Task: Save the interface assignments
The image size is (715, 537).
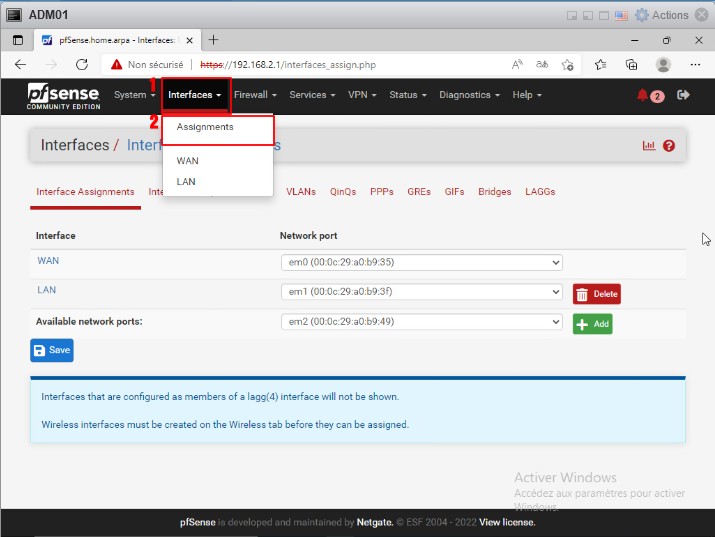Action: 52,351
